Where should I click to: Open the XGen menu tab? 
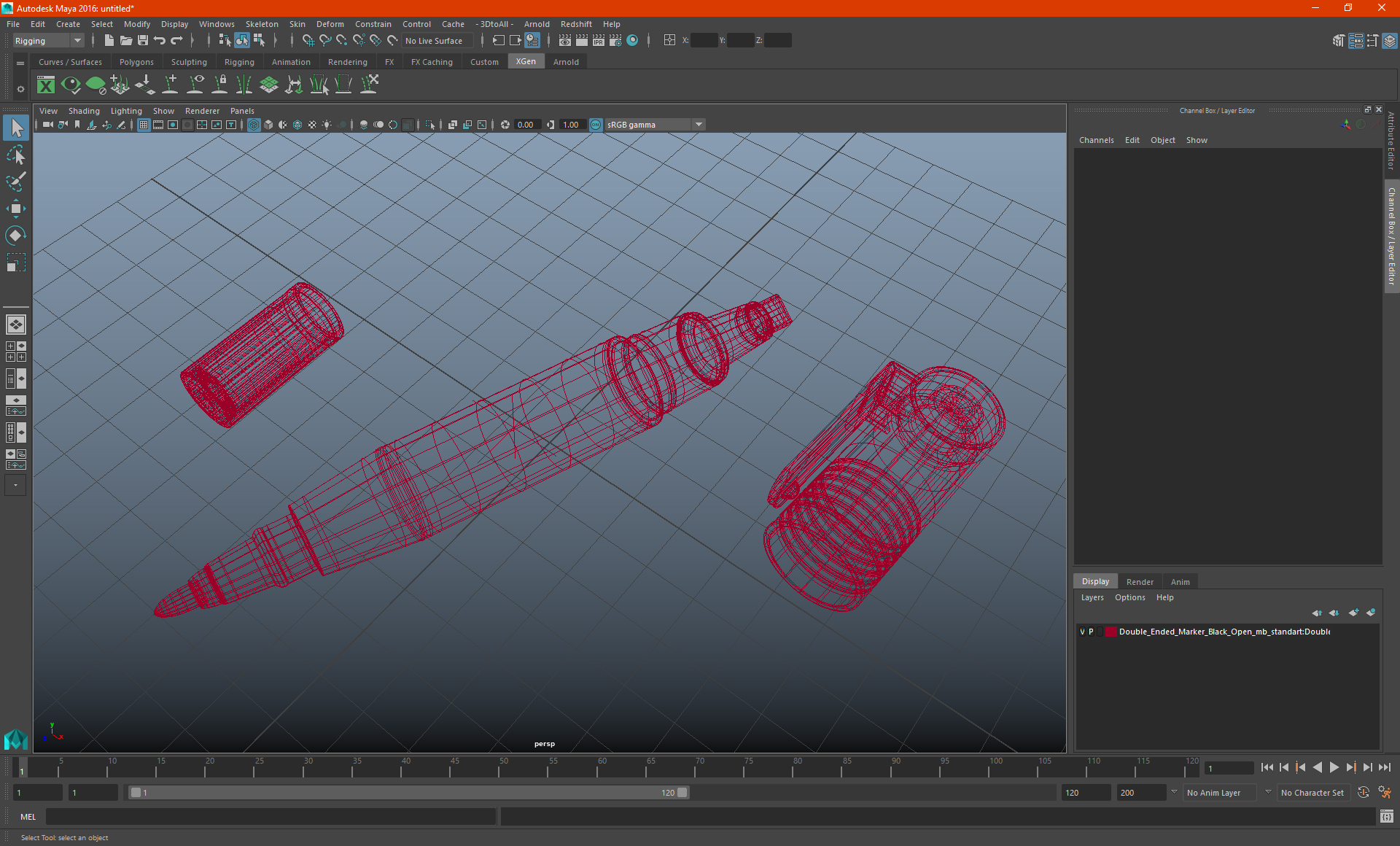(526, 61)
